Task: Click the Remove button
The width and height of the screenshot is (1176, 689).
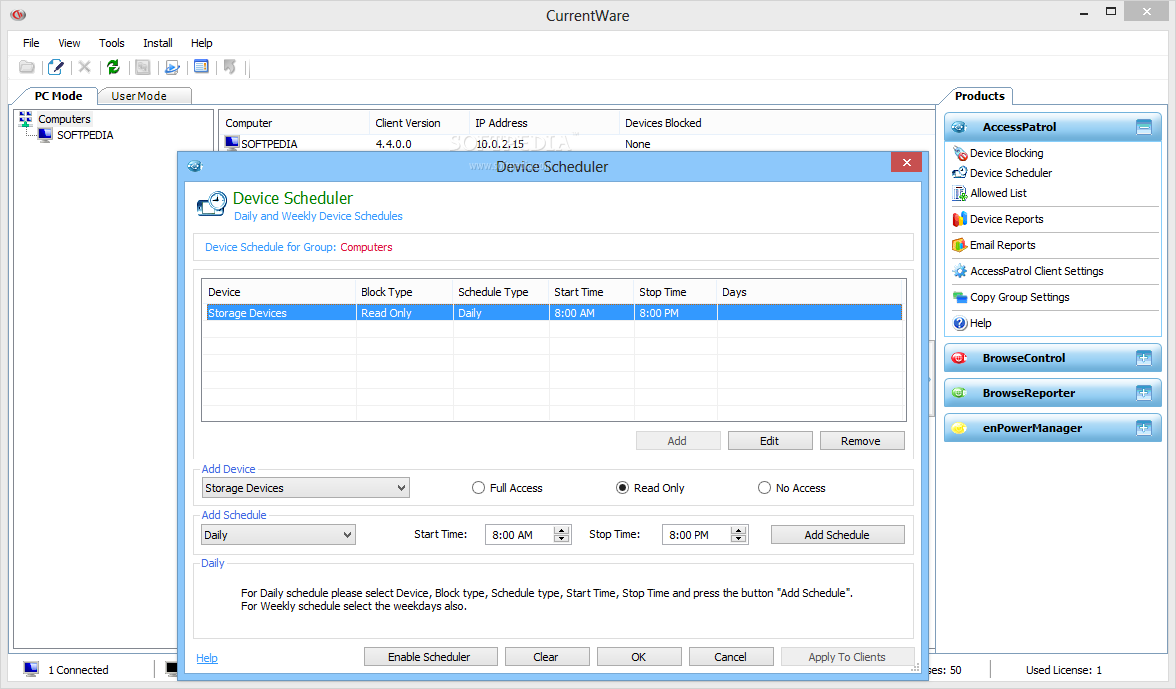Action: (861, 441)
